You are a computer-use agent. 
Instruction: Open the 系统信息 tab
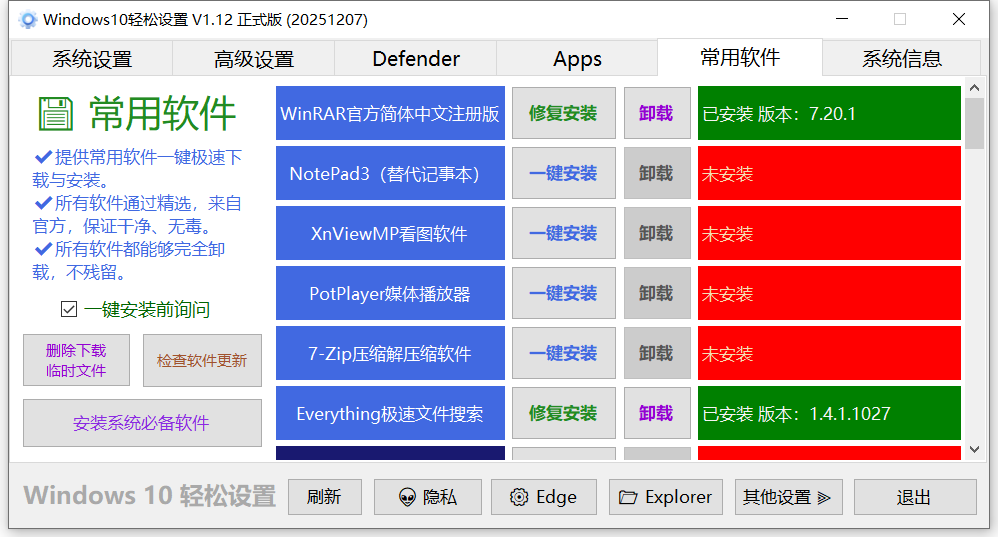(x=902, y=59)
